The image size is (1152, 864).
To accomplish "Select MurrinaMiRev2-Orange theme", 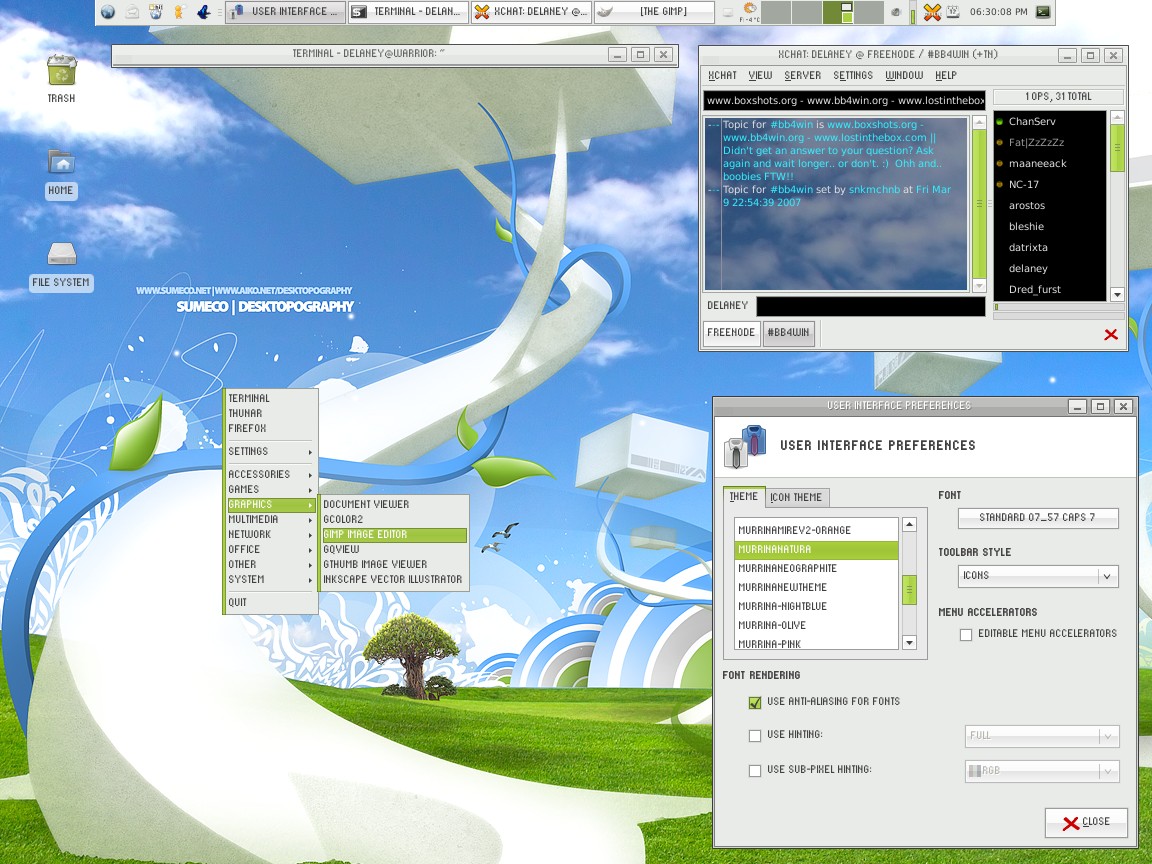I will click(816, 530).
